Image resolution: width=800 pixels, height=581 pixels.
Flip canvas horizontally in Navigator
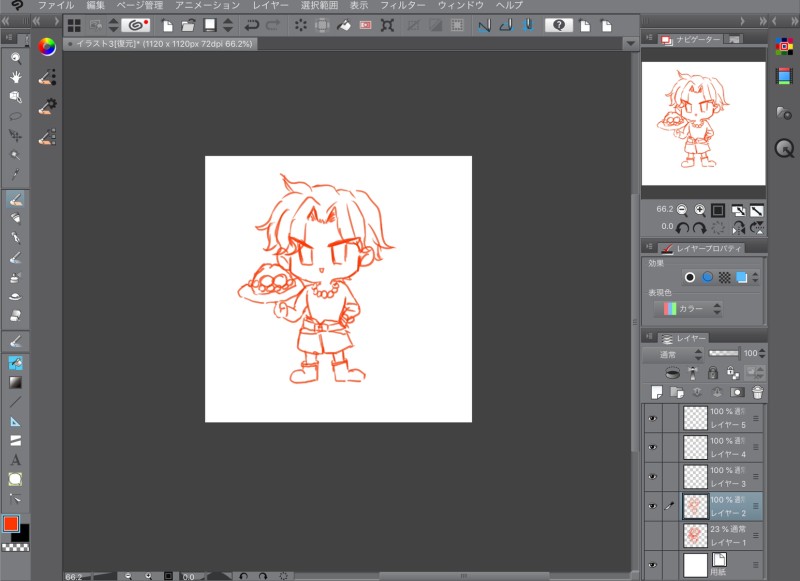point(738,228)
